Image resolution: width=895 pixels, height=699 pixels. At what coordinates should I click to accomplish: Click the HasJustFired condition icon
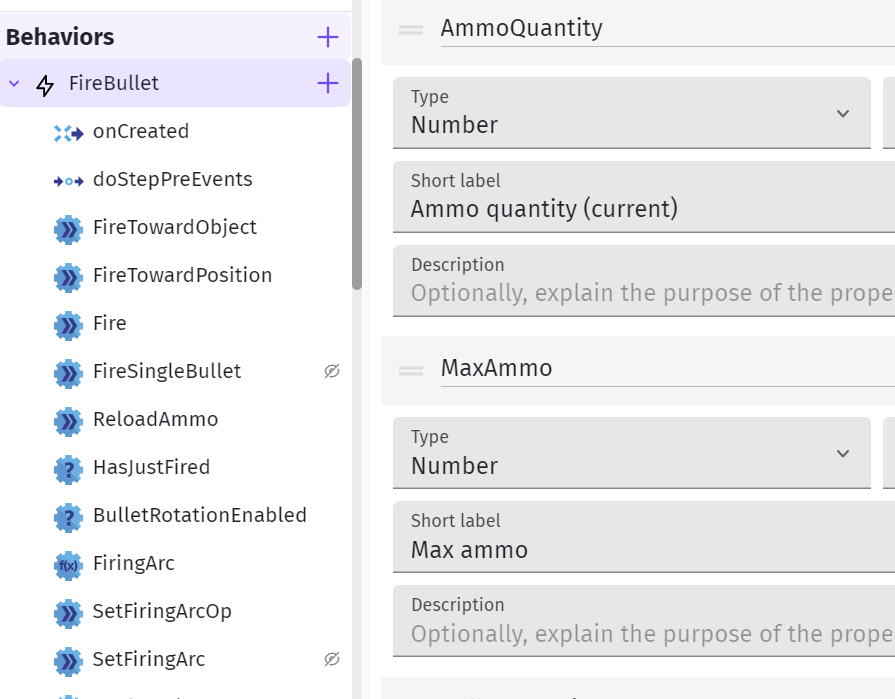[68, 470]
